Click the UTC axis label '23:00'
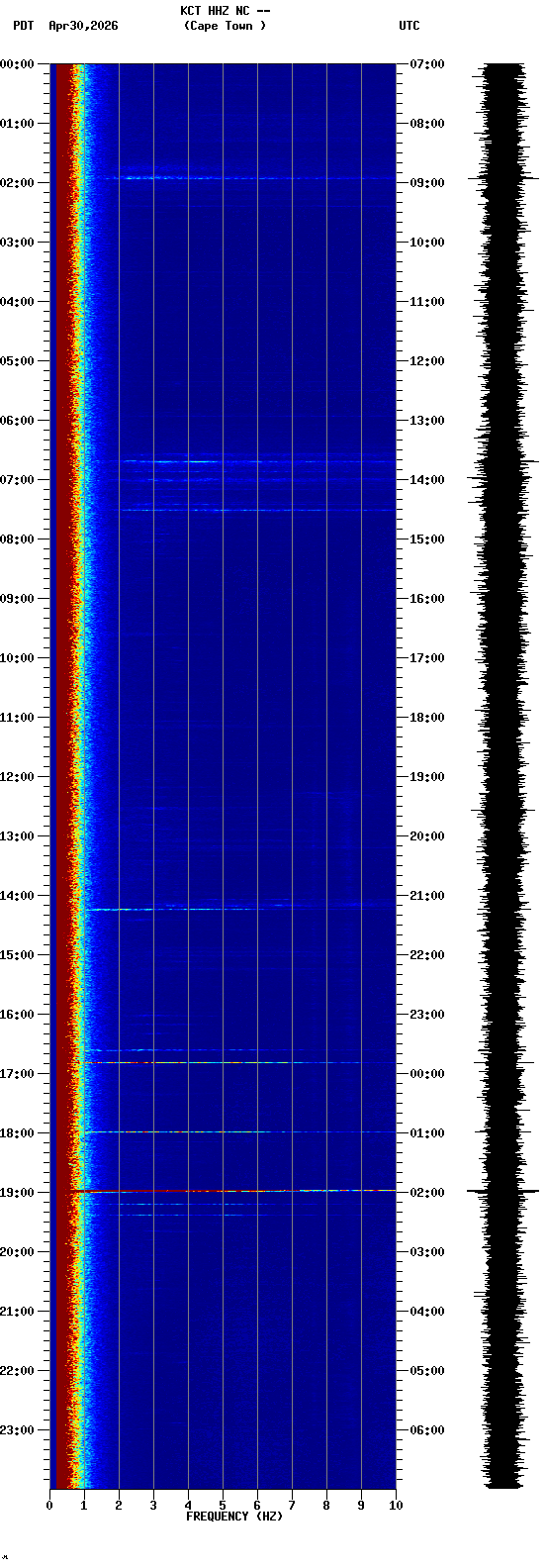546x1568 pixels. coord(427,1015)
